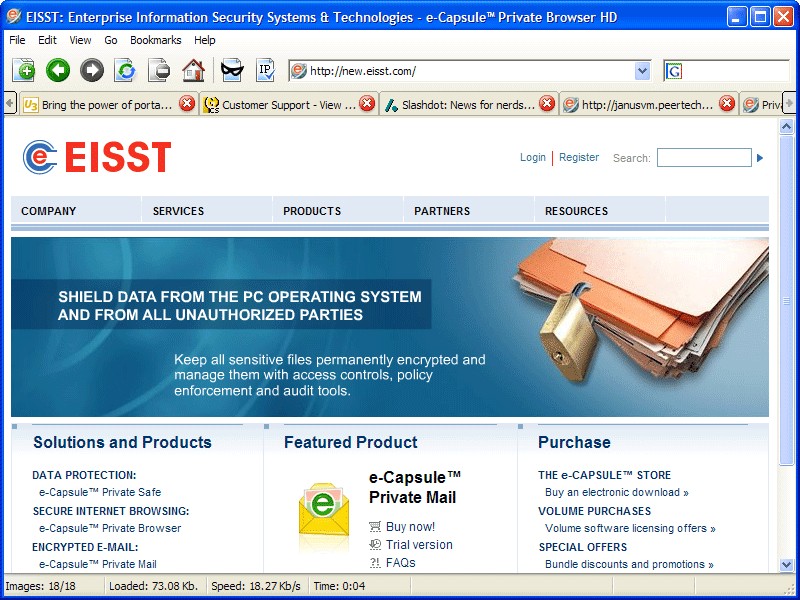The width and height of the screenshot is (800, 600).
Task: Open e-Capsule Private Browser link
Action: coord(110,528)
